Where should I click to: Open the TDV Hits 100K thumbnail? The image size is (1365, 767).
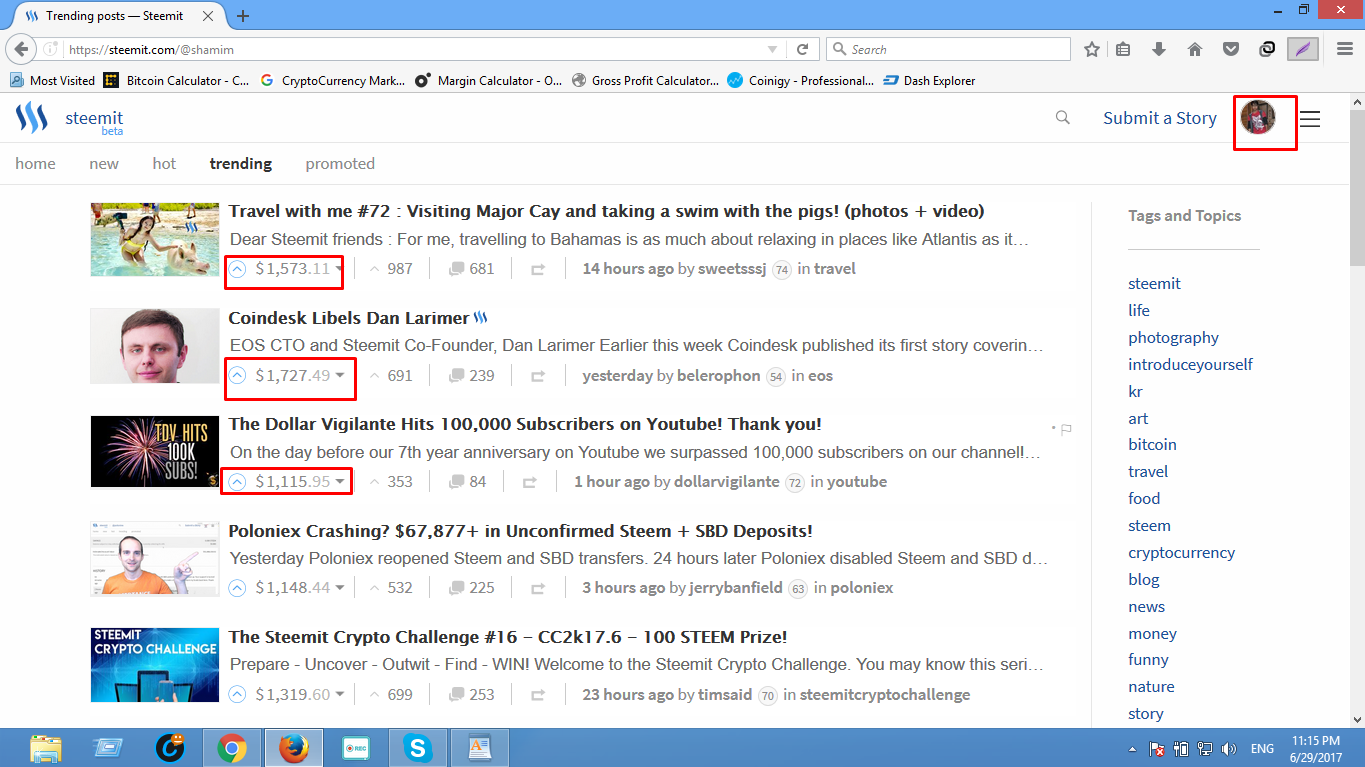155,452
